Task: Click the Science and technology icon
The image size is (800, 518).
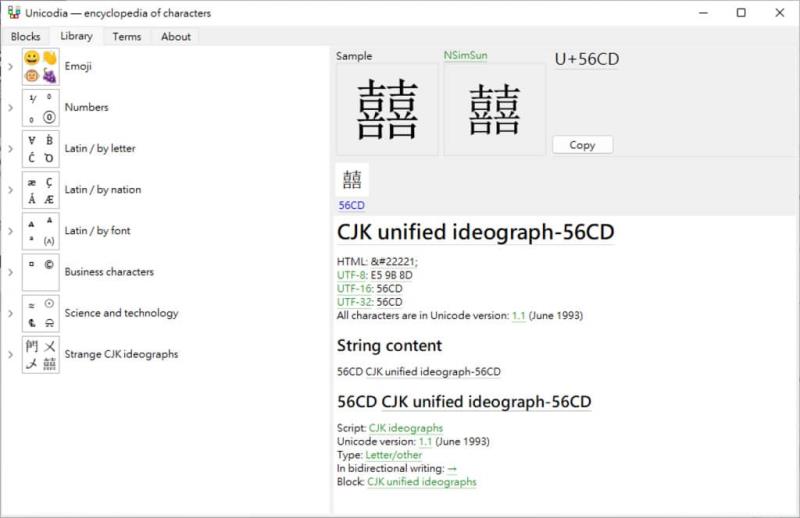Action: [x=41, y=313]
